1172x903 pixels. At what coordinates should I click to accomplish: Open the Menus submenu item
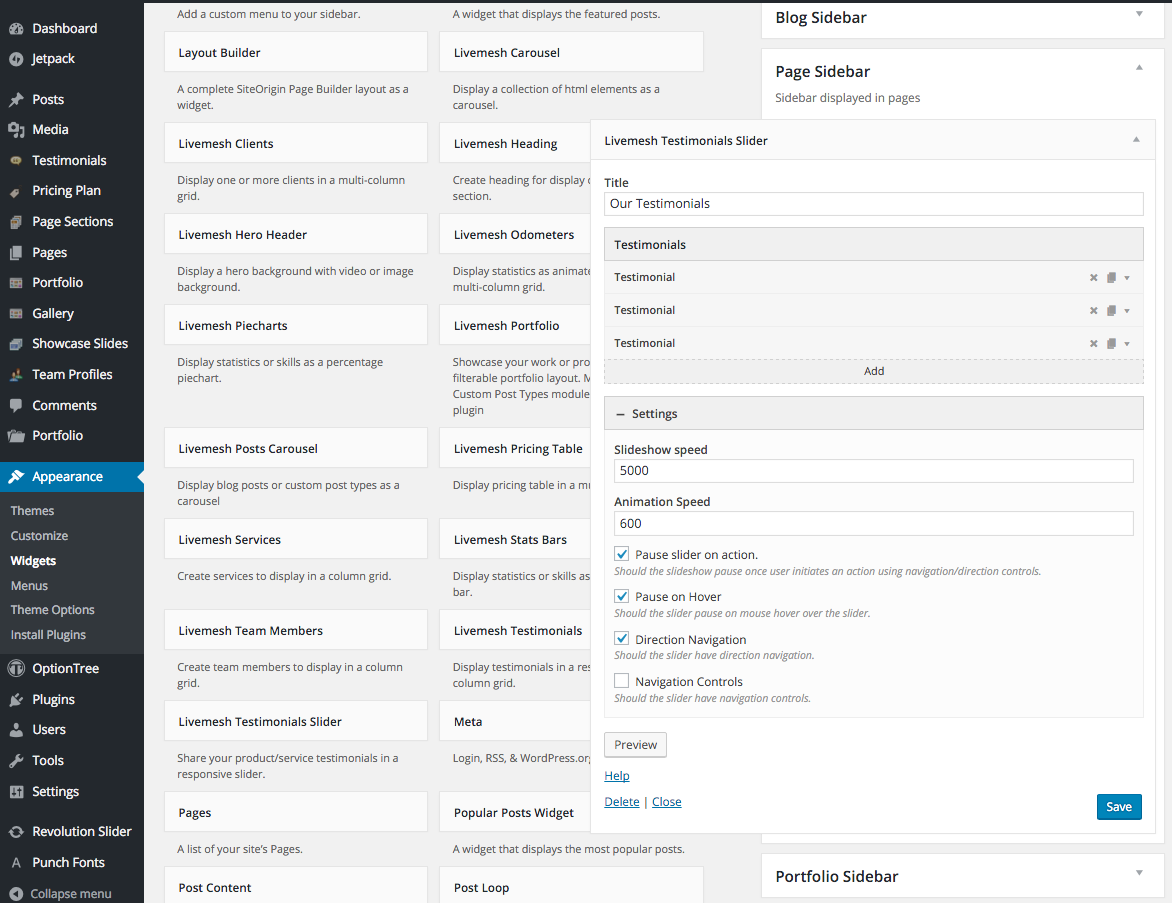coord(29,586)
